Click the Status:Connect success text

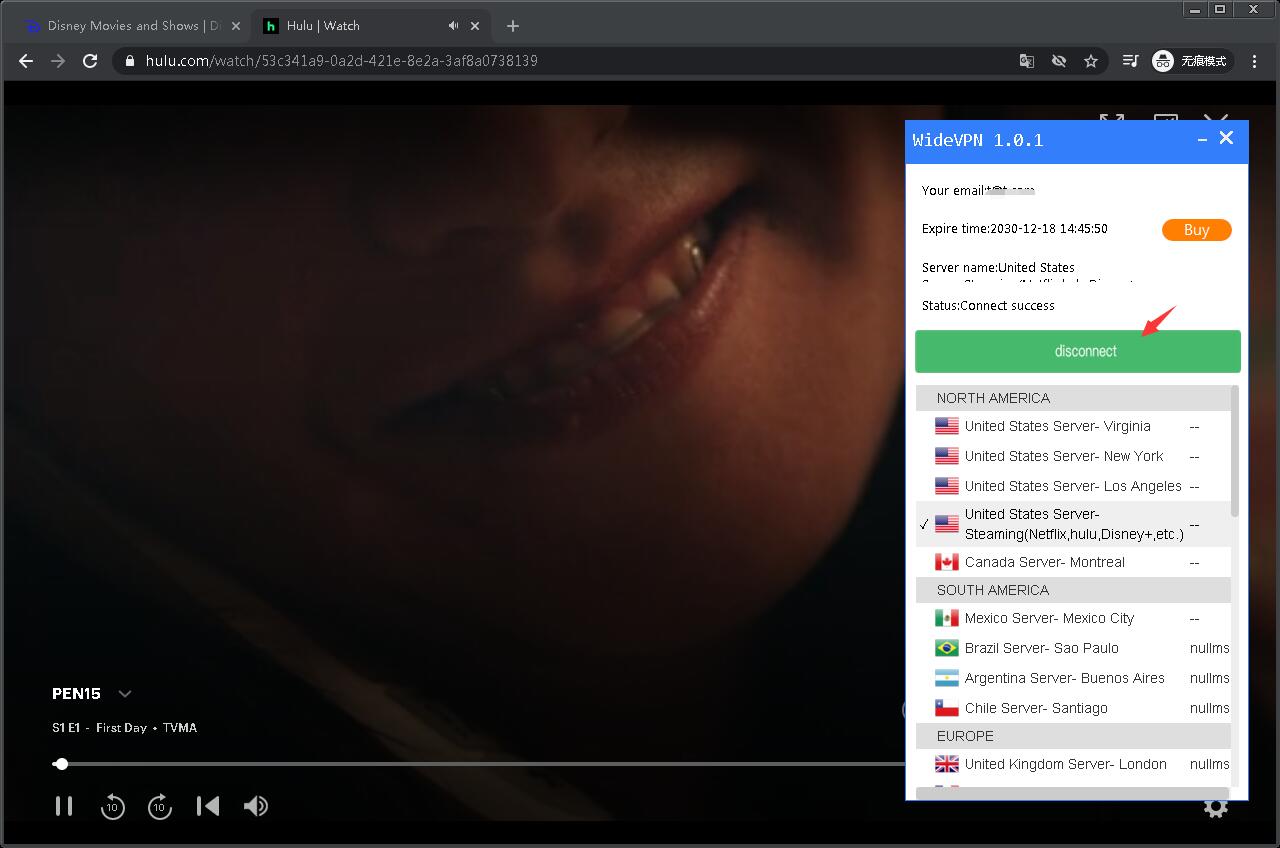988,306
